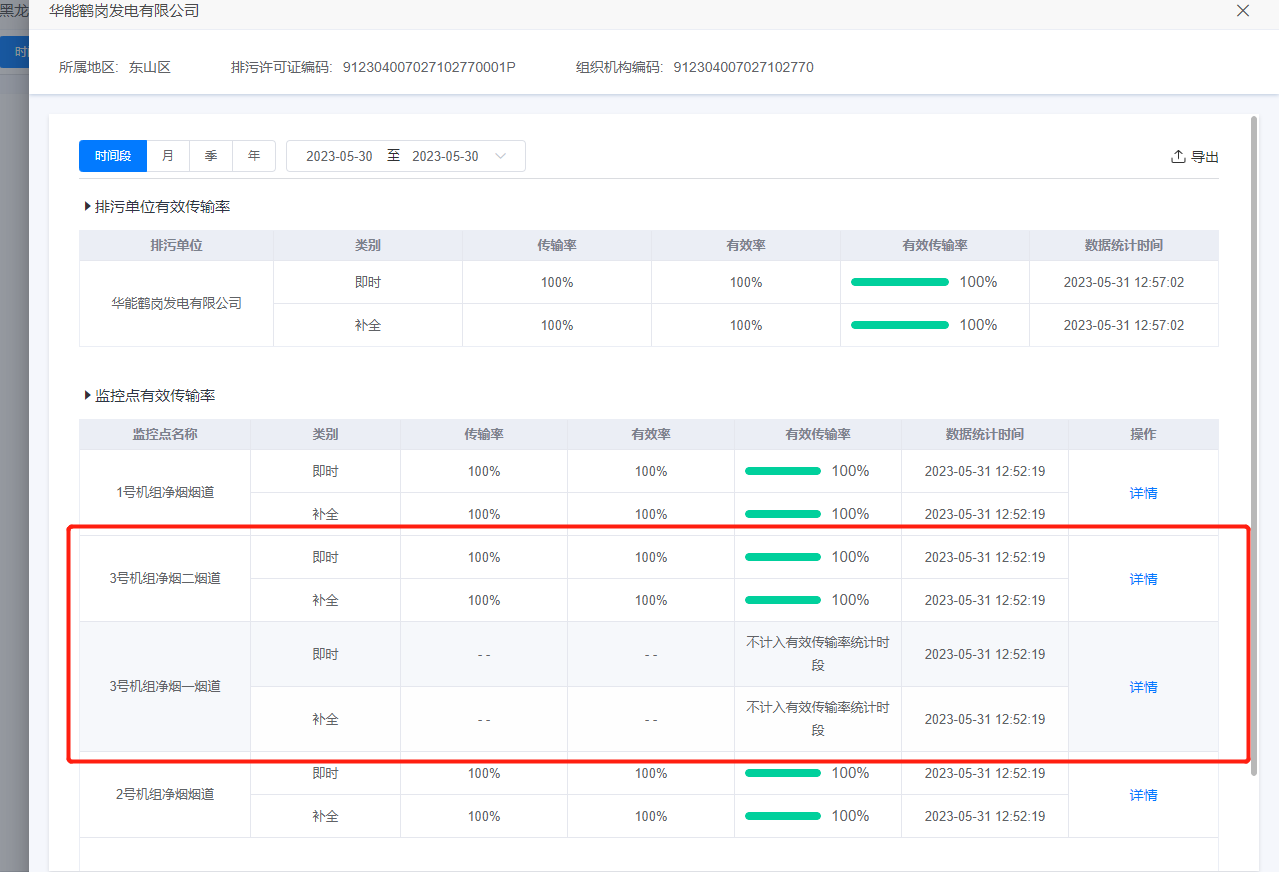Image resolution: width=1279 pixels, height=872 pixels.
Task: Click 即时 progress bar of 1号机组净烟烟道
Action: point(783,471)
